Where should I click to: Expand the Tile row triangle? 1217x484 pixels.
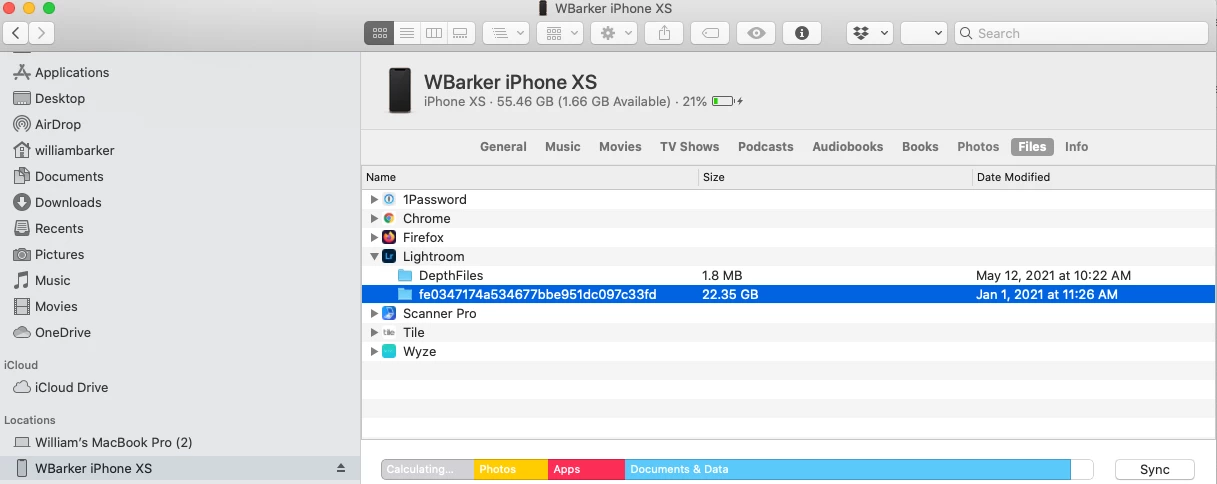[x=374, y=332]
